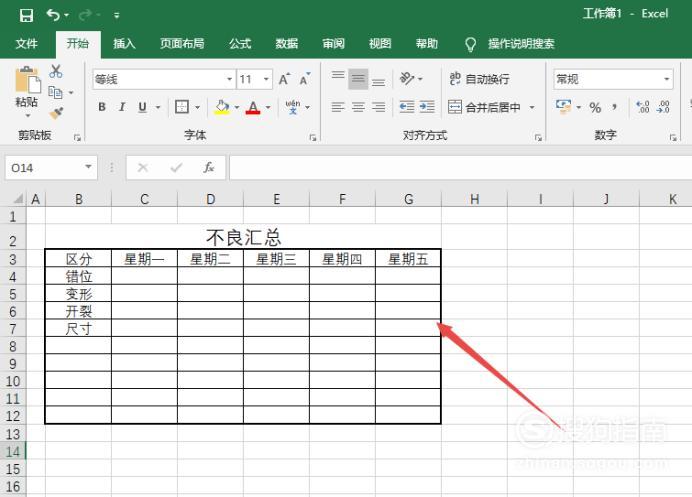Align text left

338,107
